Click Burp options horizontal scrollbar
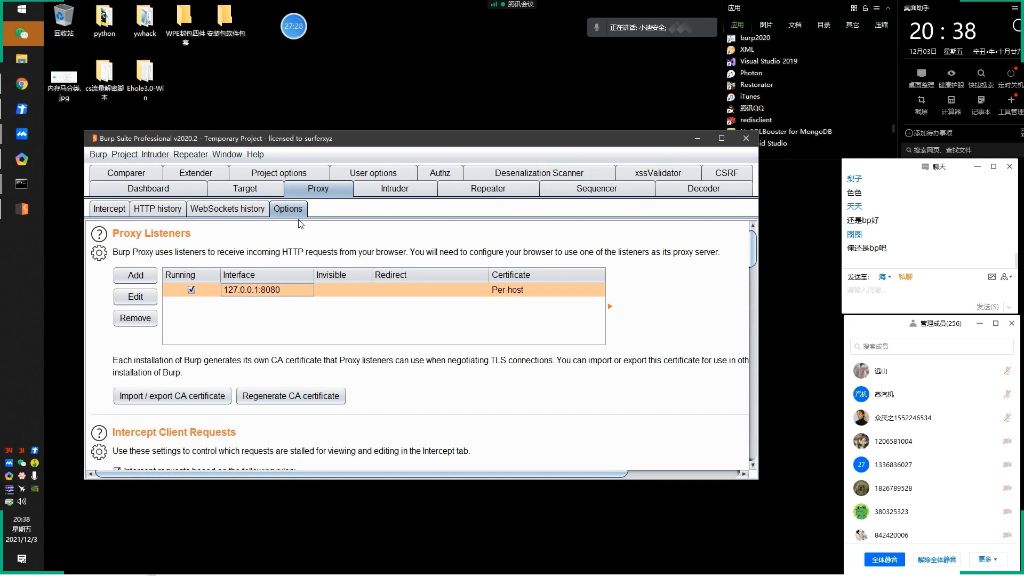 point(362,474)
